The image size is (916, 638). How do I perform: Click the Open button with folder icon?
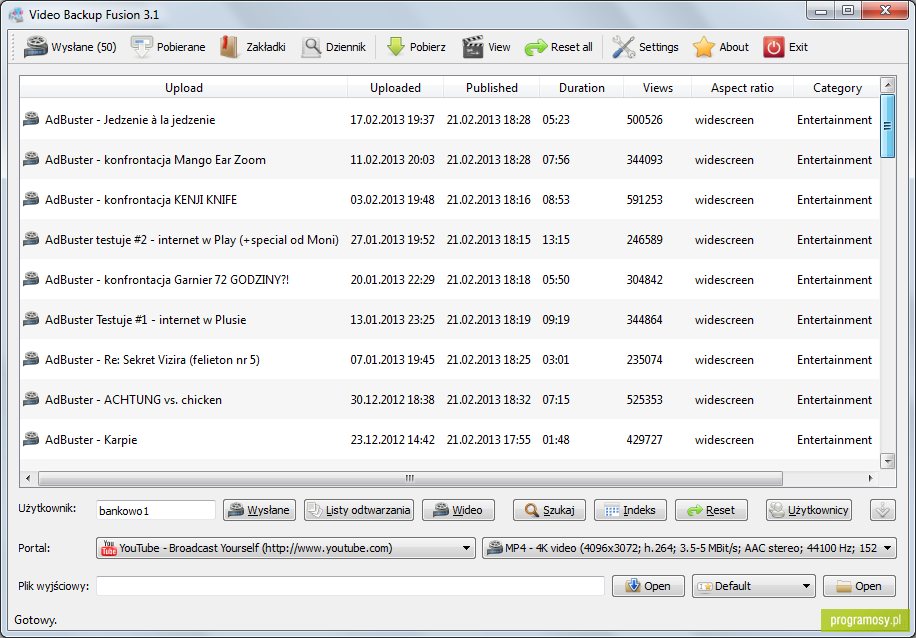(859, 586)
